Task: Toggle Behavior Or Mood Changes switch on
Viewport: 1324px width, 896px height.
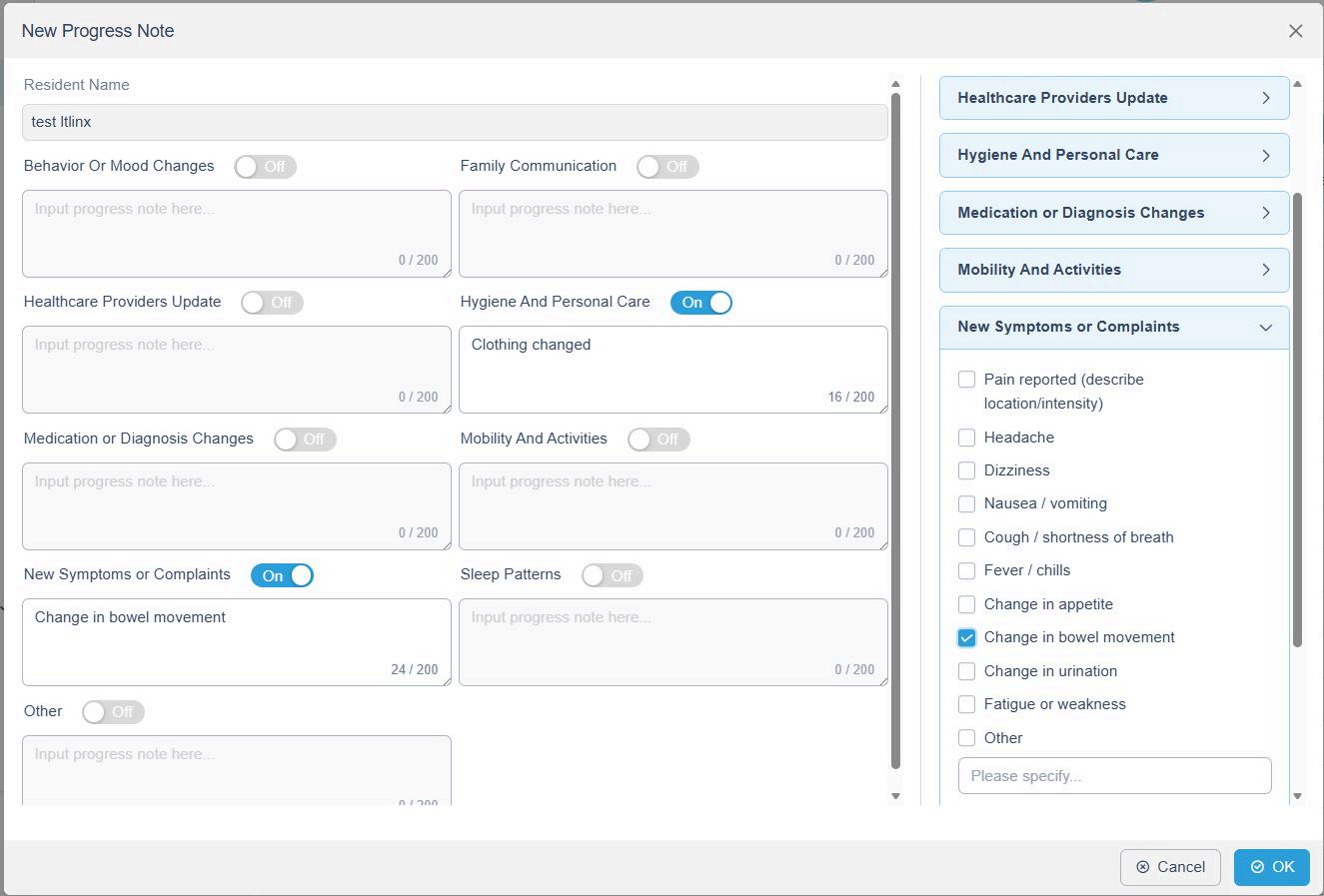Action: [x=265, y=167]
